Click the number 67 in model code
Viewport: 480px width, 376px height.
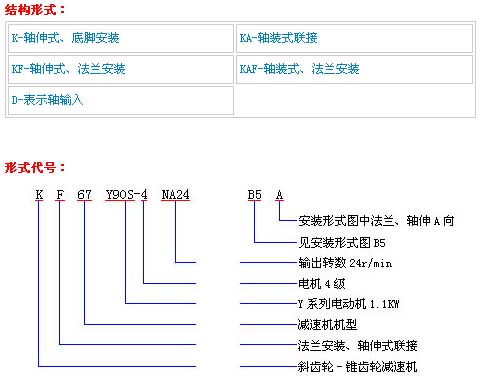84,195
